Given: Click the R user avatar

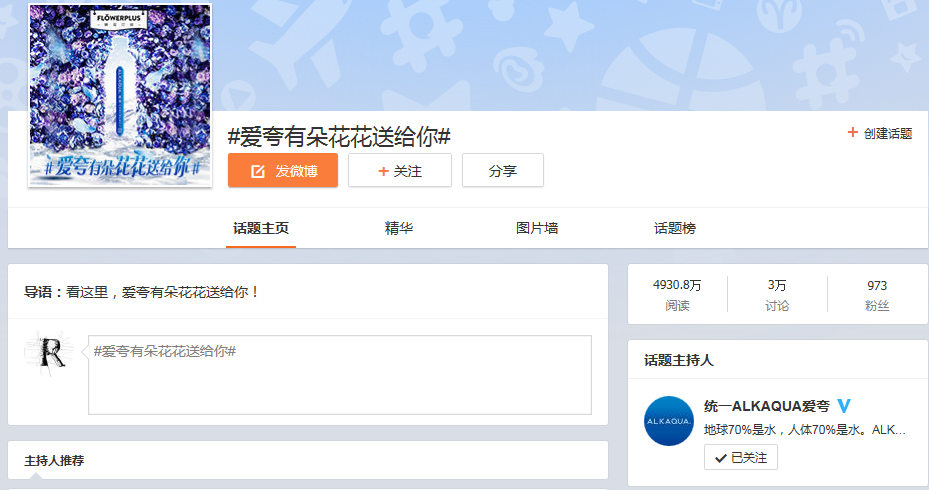Looking at the screenshot, I should click(x=50, y=353).
